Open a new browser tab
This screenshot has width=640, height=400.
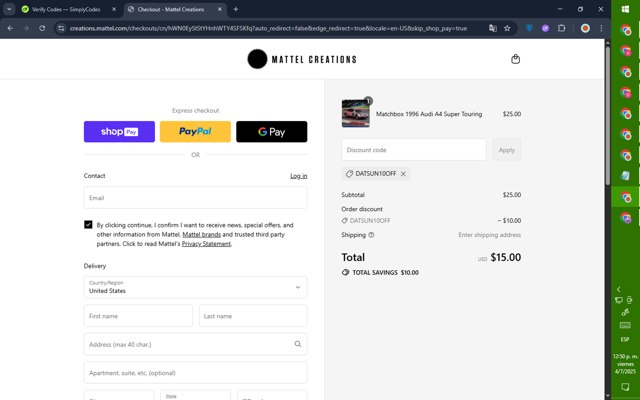(x=236, y=9)
